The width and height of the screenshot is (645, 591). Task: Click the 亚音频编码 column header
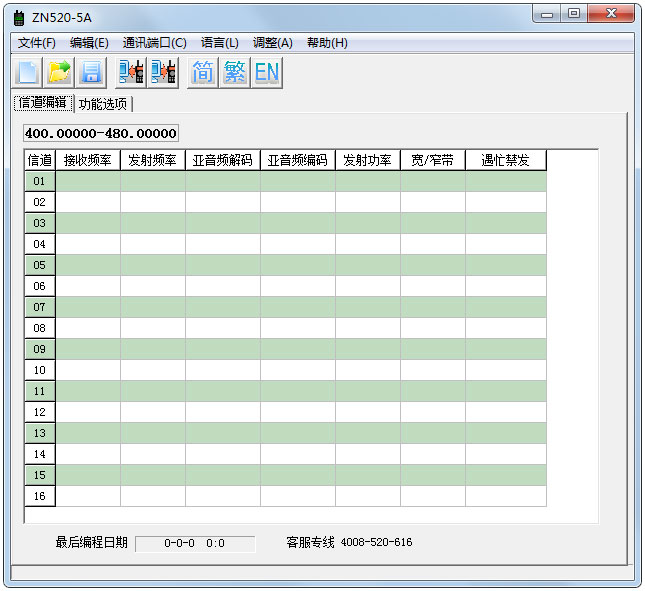(x=298, y=160)
